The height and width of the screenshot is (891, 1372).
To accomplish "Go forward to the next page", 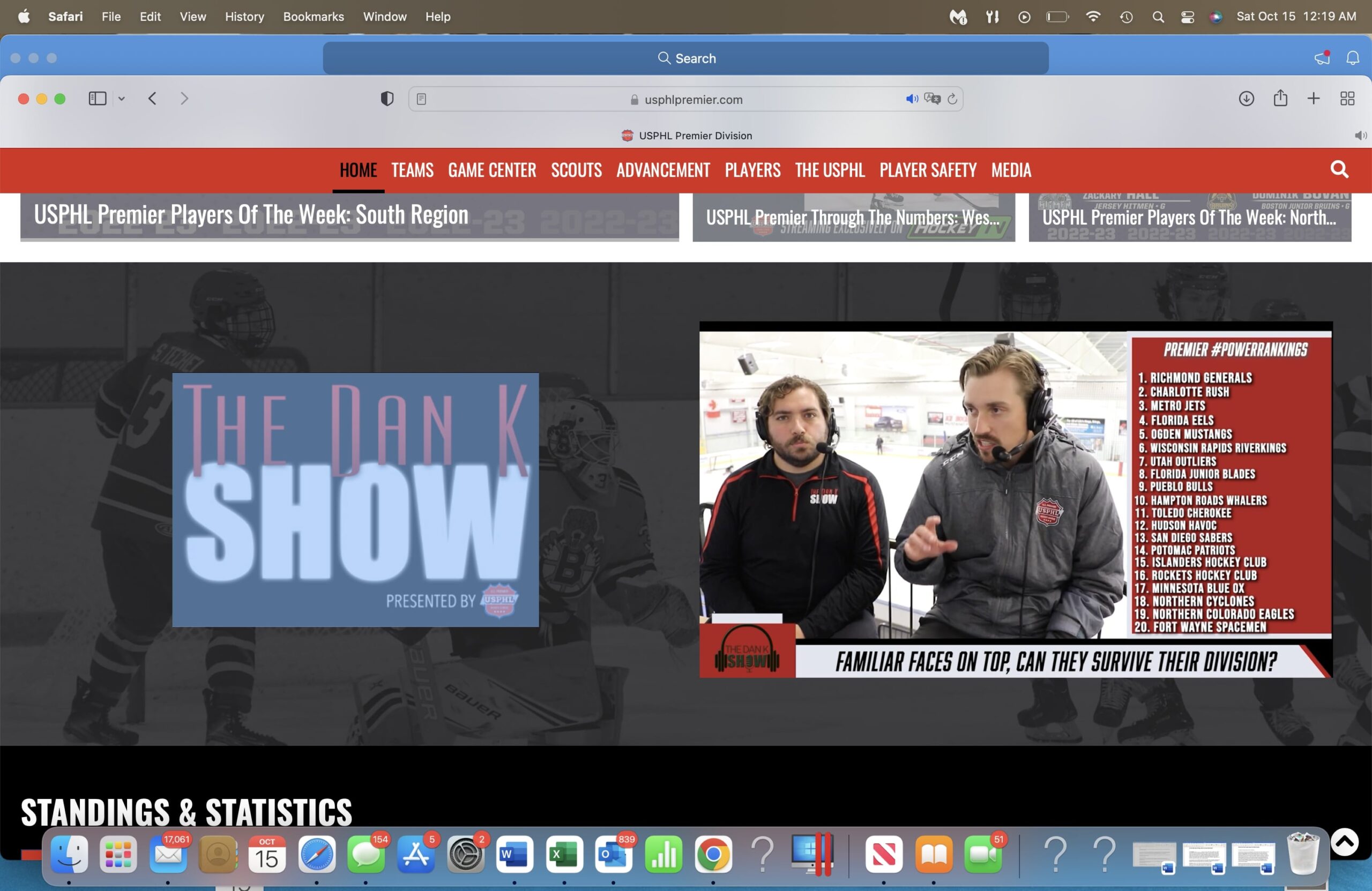I will pos(184,99).
